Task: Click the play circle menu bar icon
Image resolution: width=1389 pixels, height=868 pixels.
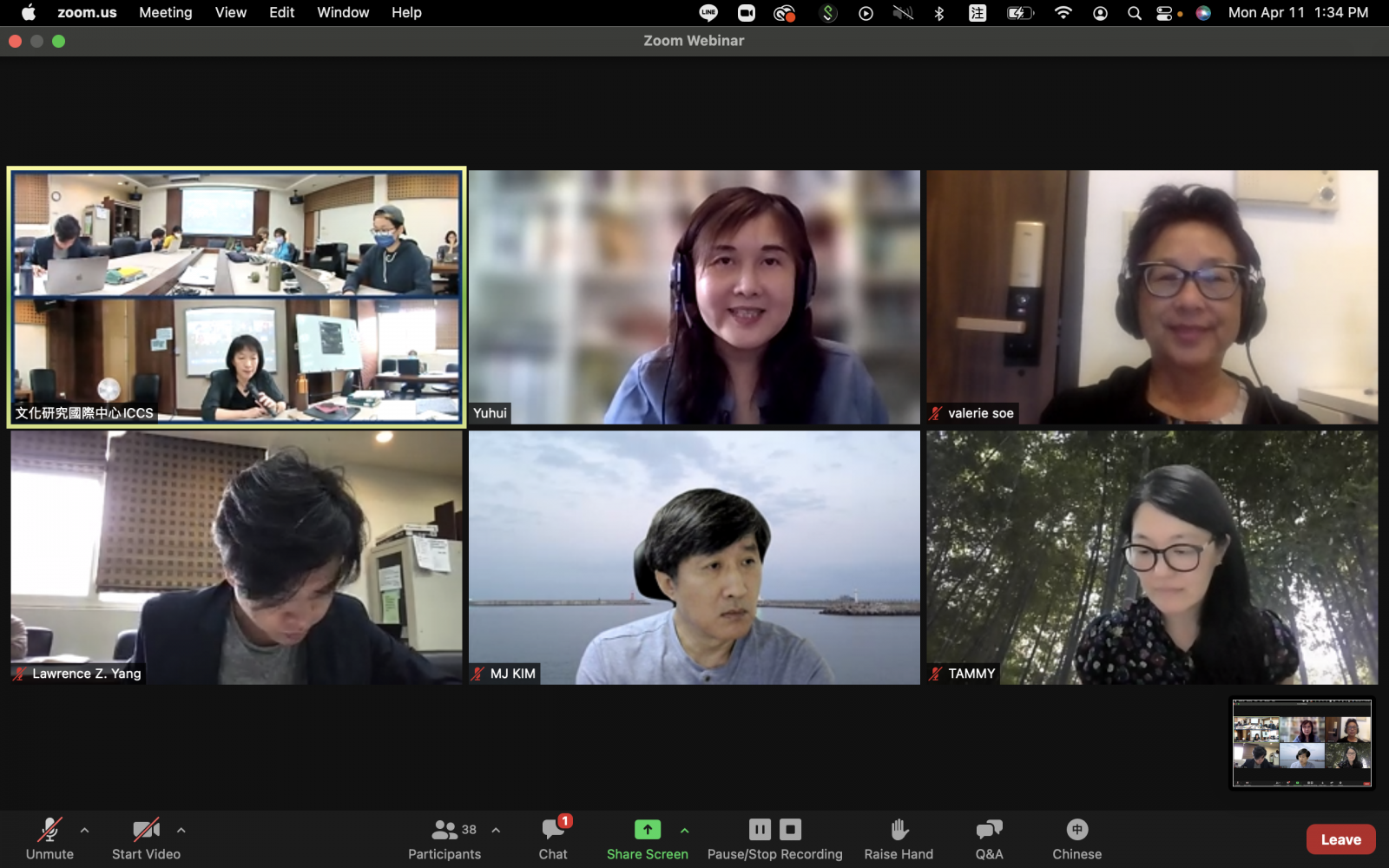Action: [866, 13]
